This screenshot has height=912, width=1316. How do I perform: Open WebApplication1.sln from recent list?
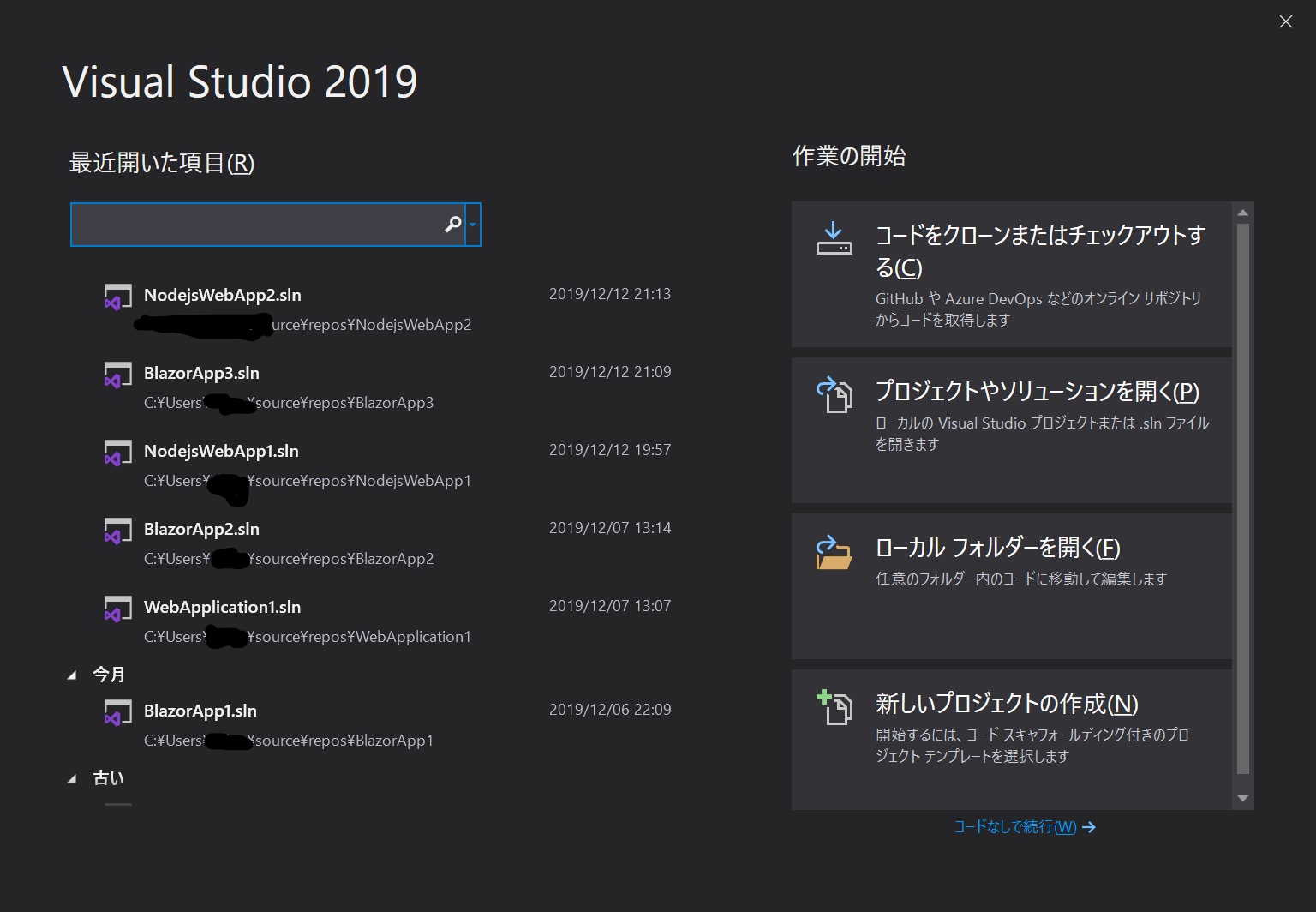coord(222,607)
